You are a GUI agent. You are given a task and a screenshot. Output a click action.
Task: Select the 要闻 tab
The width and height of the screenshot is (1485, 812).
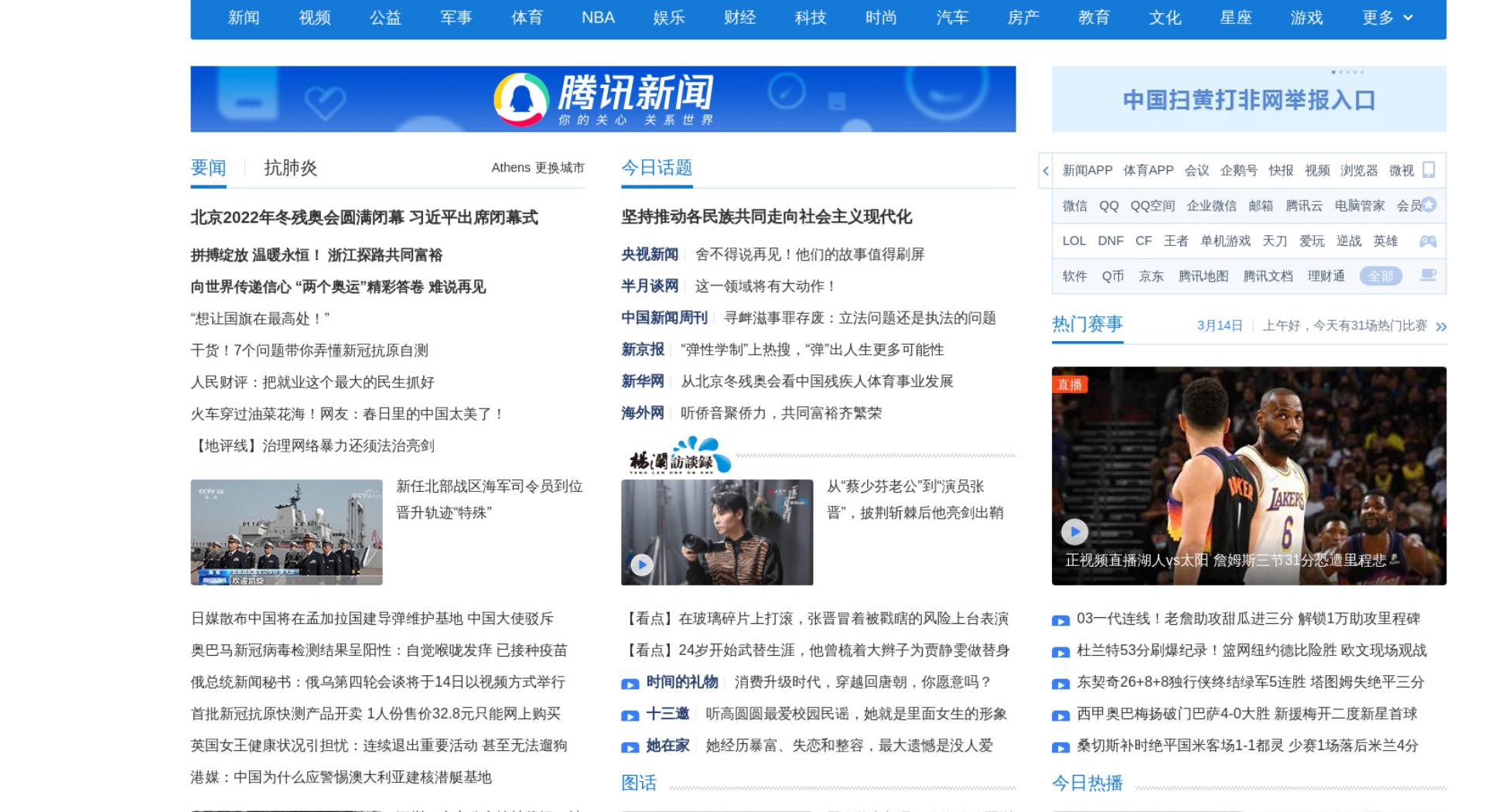(x=208, y=168)
